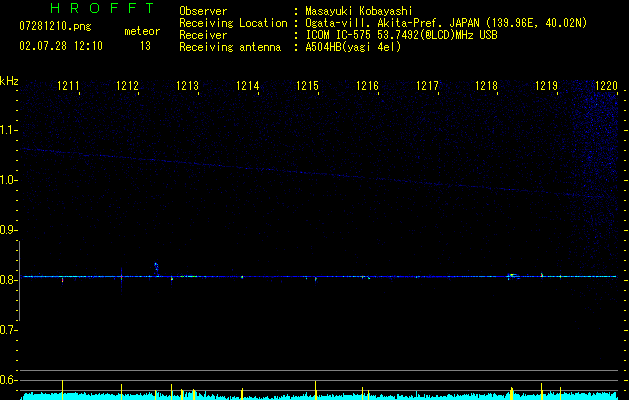This screenshot has height=400, width=629.
Task: Click the 1.1 kHz frequency tick label
Action: (8, 130)
